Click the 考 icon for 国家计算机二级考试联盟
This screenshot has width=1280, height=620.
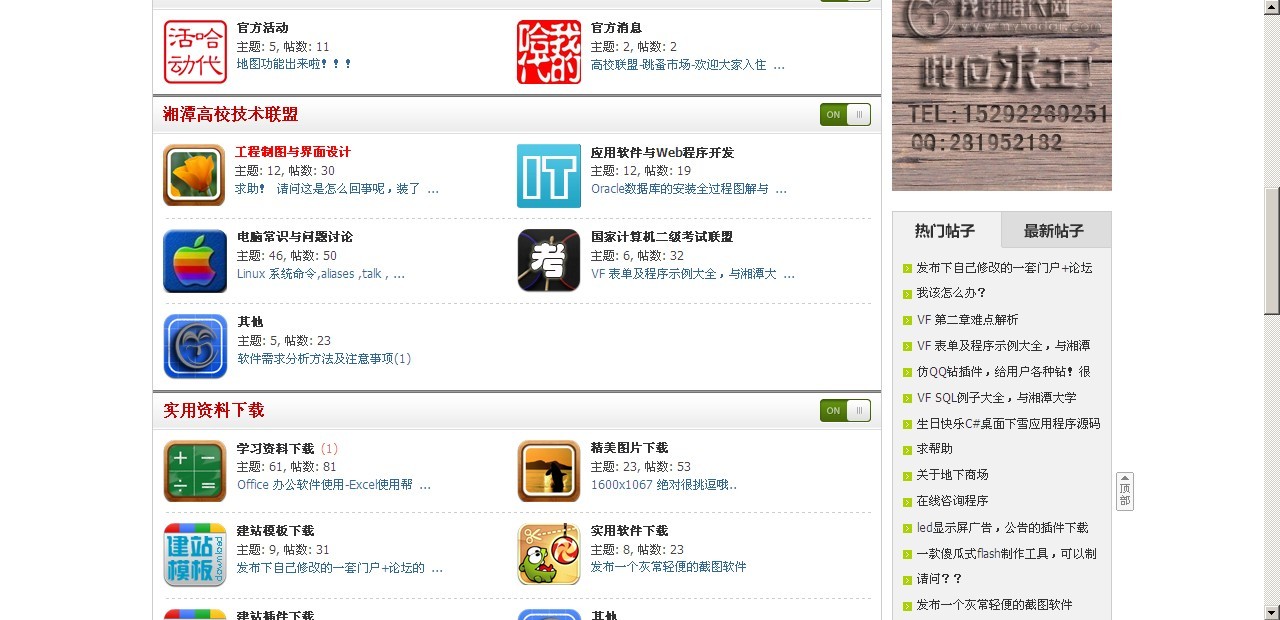[549, 260]
